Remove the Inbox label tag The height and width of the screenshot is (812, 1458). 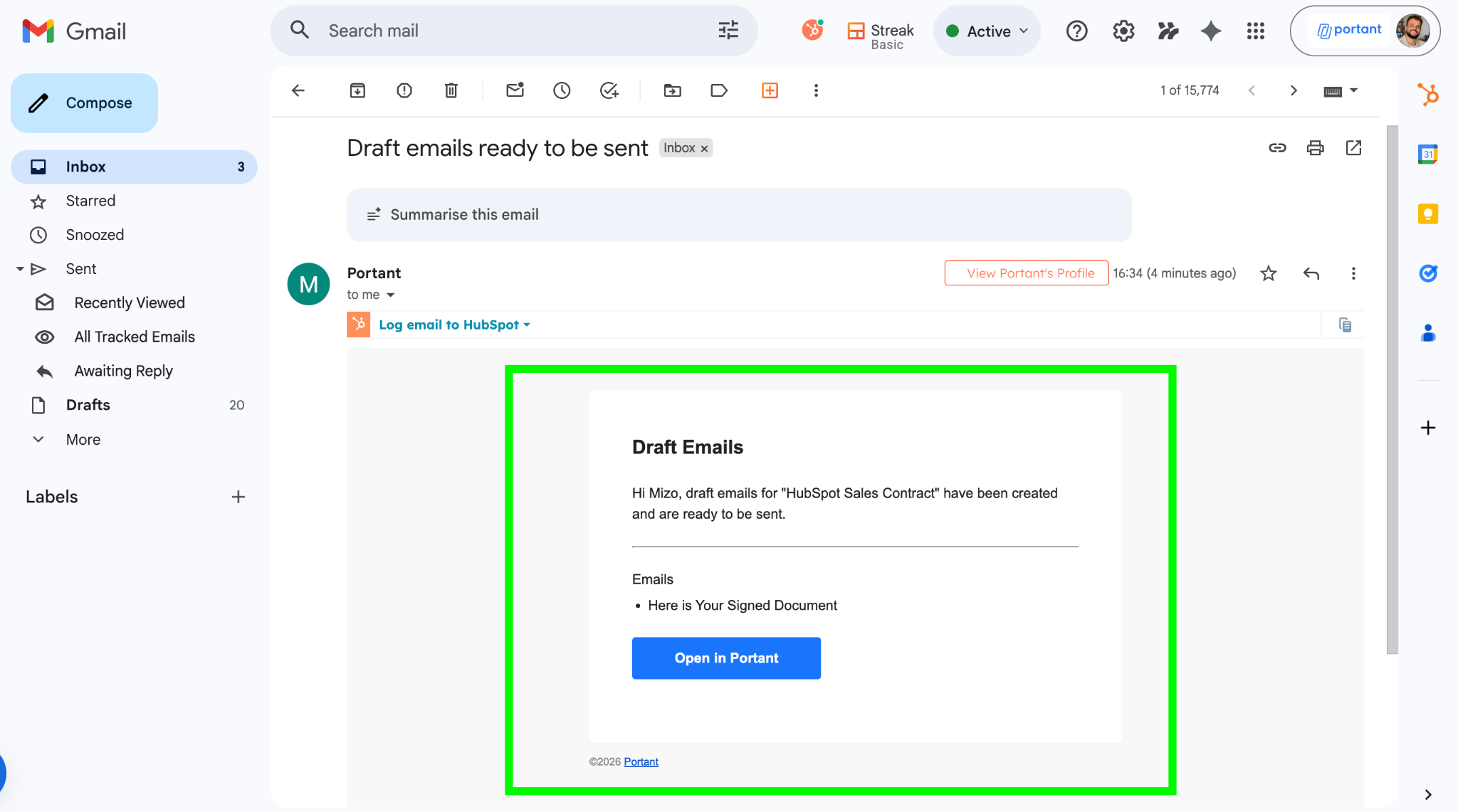click(x=704, y=149)
